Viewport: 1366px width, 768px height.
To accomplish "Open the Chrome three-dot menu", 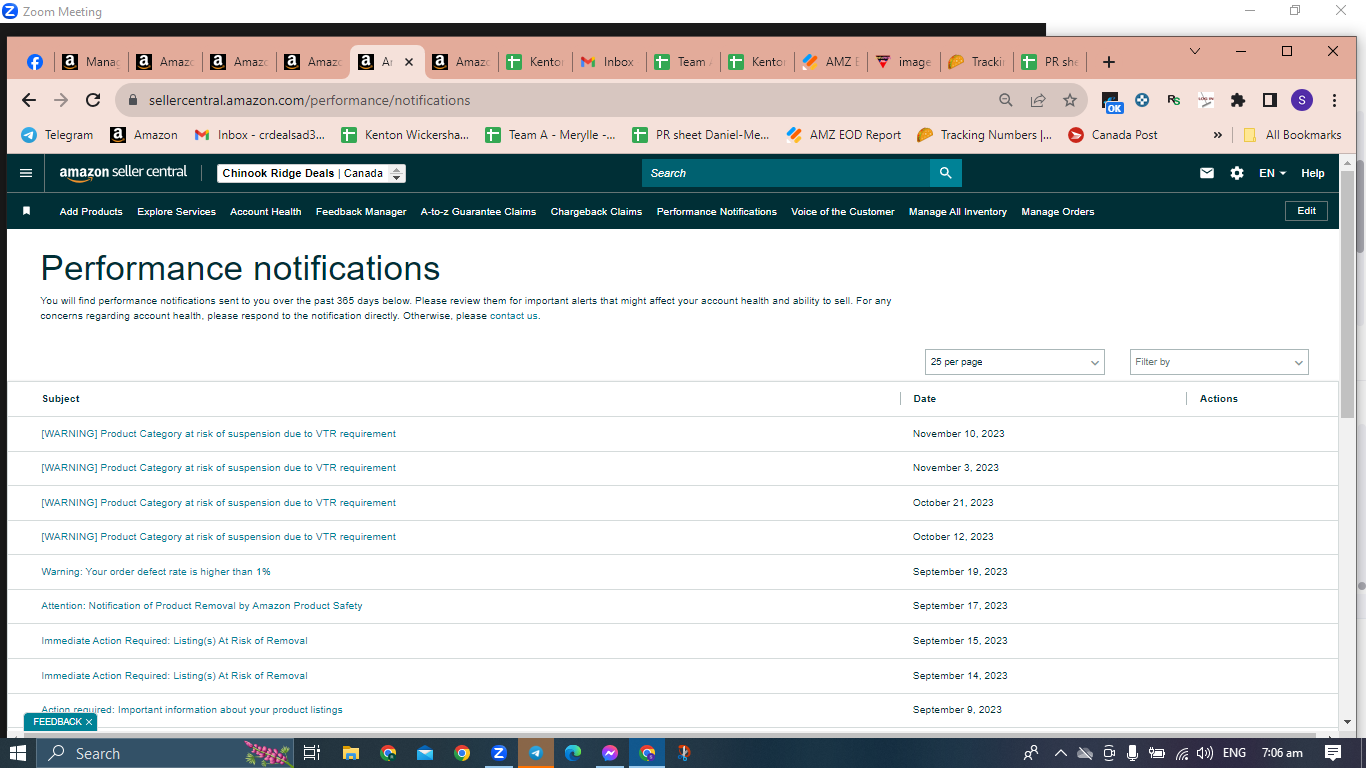I will point(1334,100).
